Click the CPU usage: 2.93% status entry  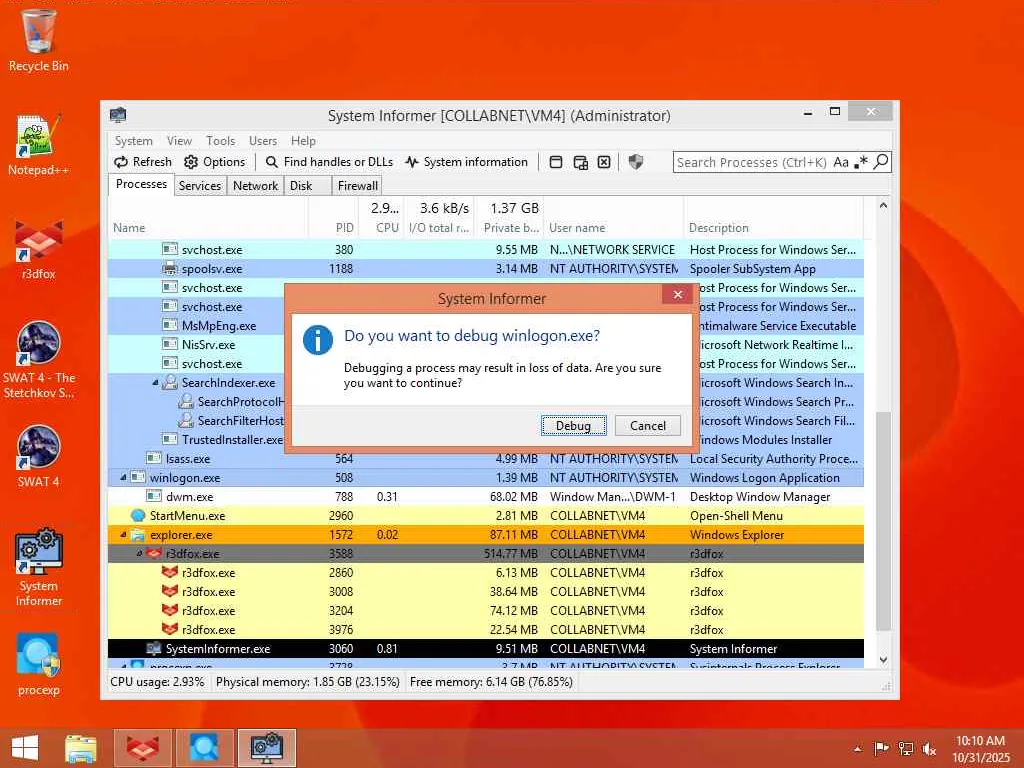pyautogui.click(x=157, y=682)
